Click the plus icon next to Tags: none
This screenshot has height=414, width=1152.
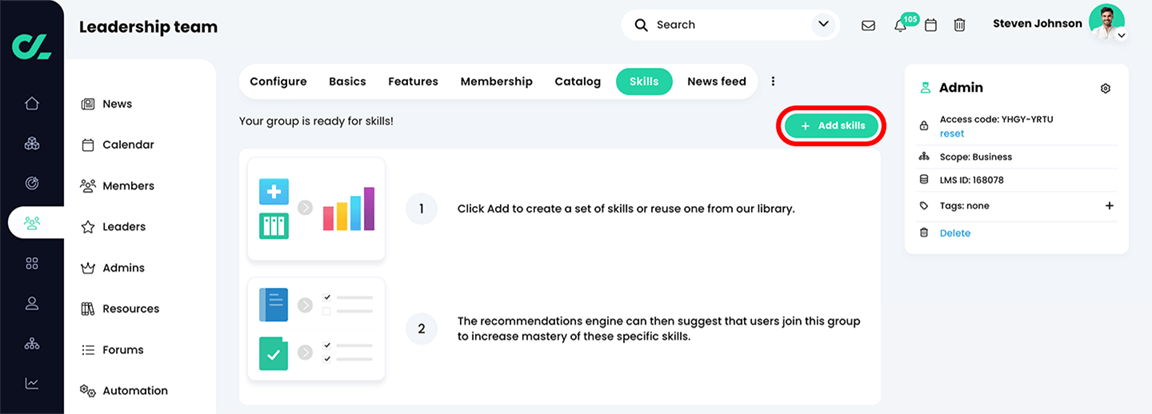click(1109, 206)
